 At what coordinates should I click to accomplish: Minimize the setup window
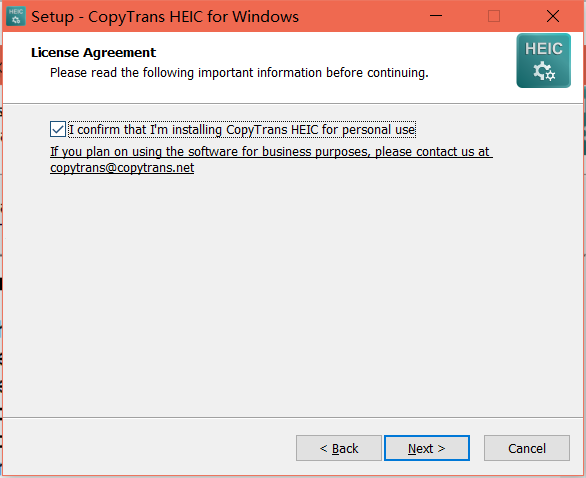[436, 16]
